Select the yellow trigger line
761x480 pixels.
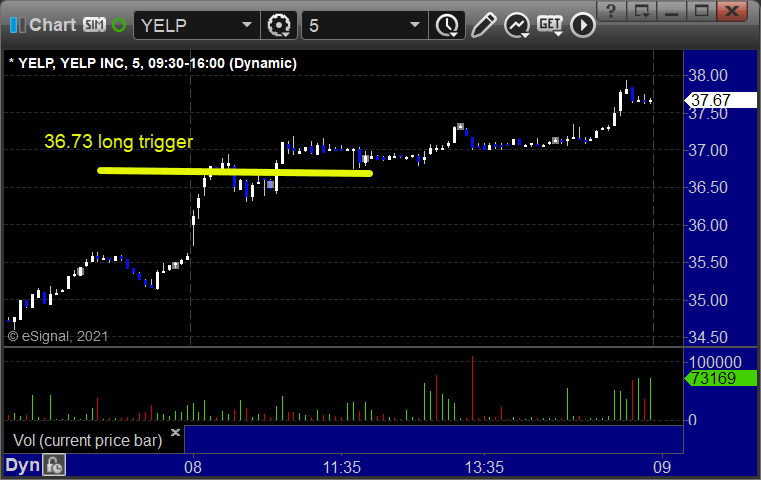click(x=235, y=171)
